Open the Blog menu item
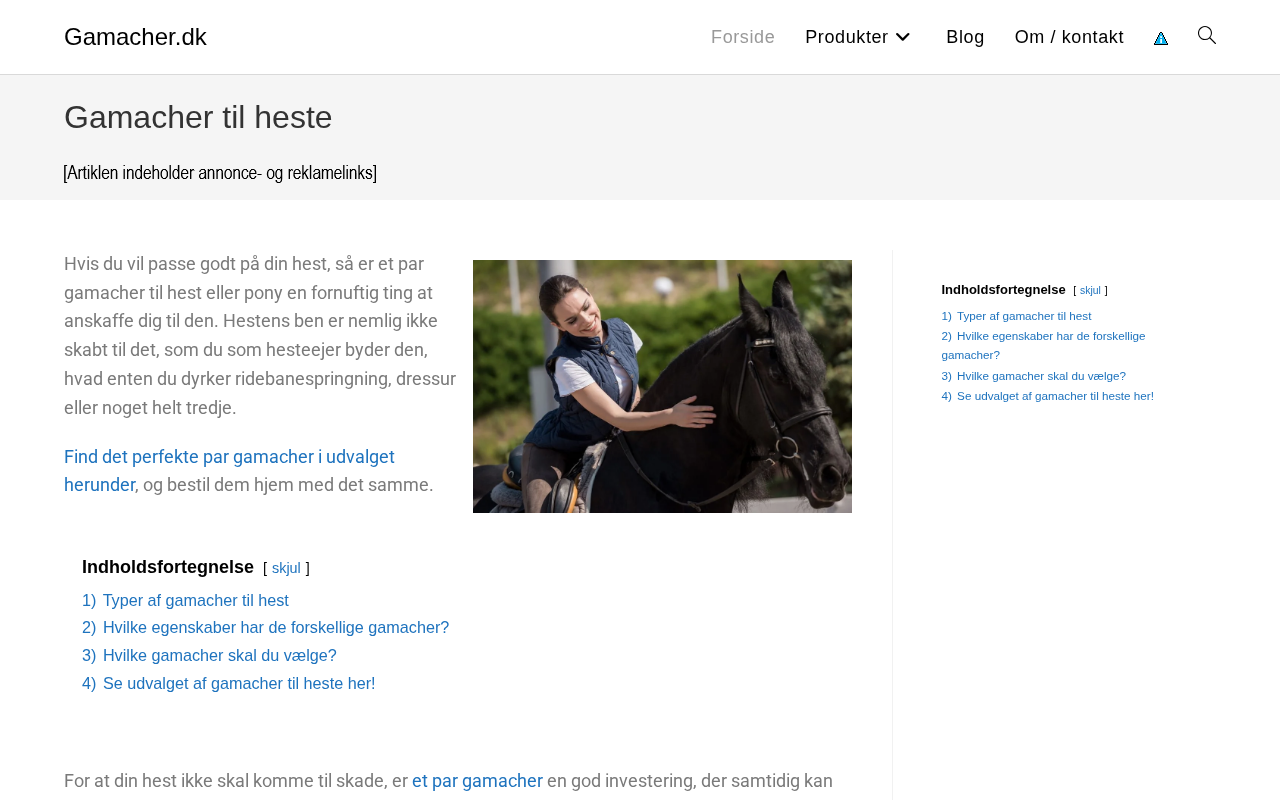 click(965, 37)
